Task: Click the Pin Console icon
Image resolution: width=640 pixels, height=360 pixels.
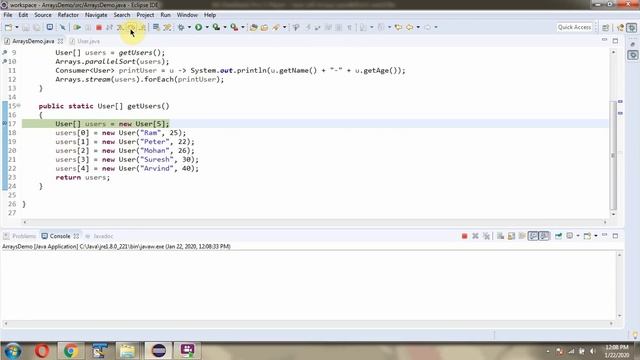Action: pos(558,236)
